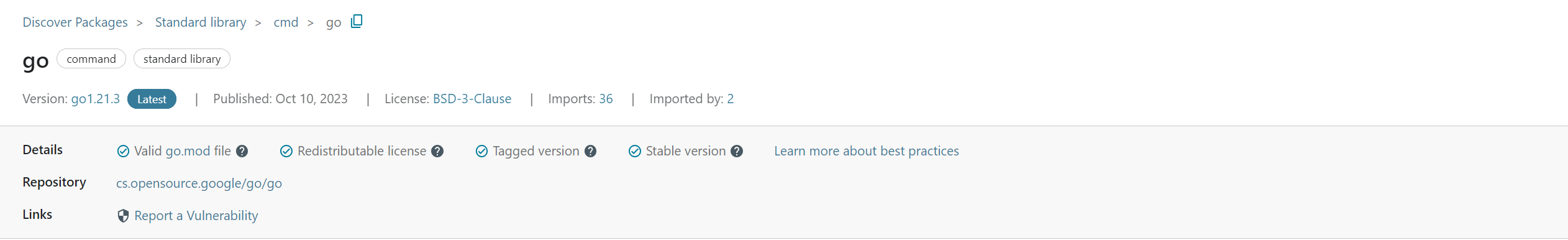Screen dimensions: 1568x240
Task: Click the checkmark icon for Stable version
Action: pos(635,151)
